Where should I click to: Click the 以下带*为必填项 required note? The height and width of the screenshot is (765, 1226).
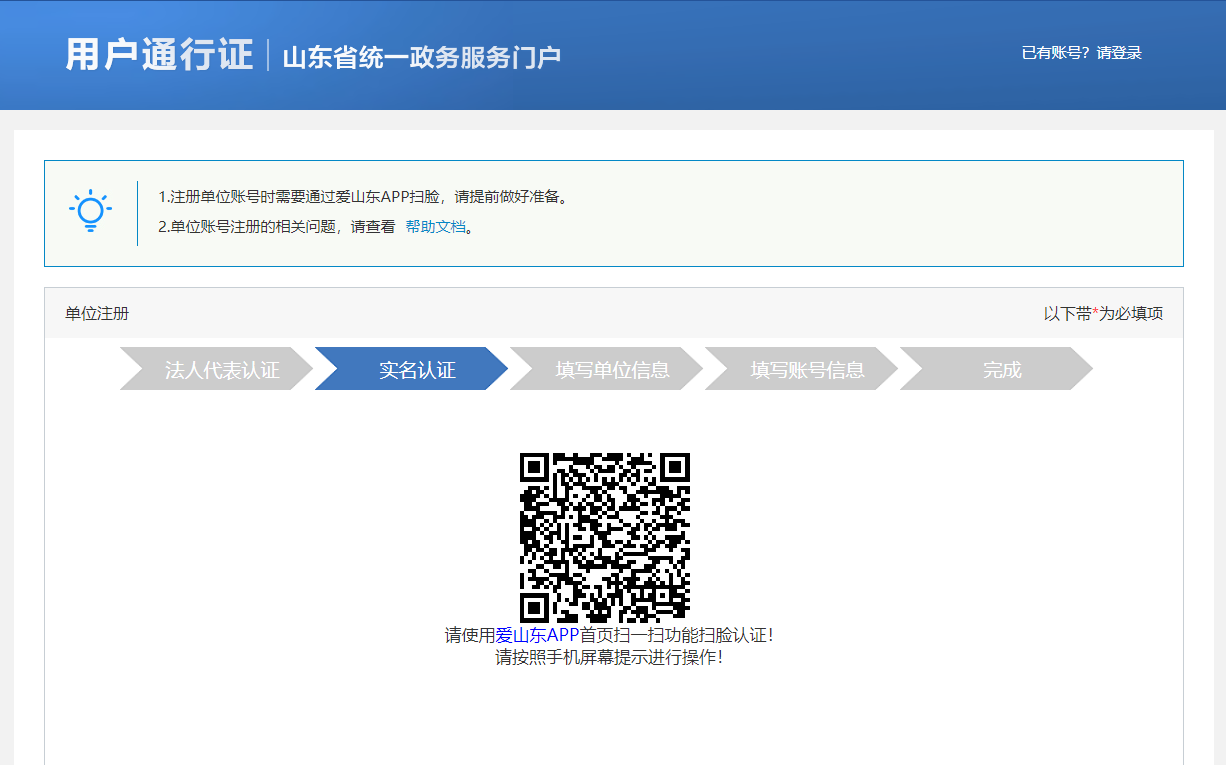click(1103, 314)
